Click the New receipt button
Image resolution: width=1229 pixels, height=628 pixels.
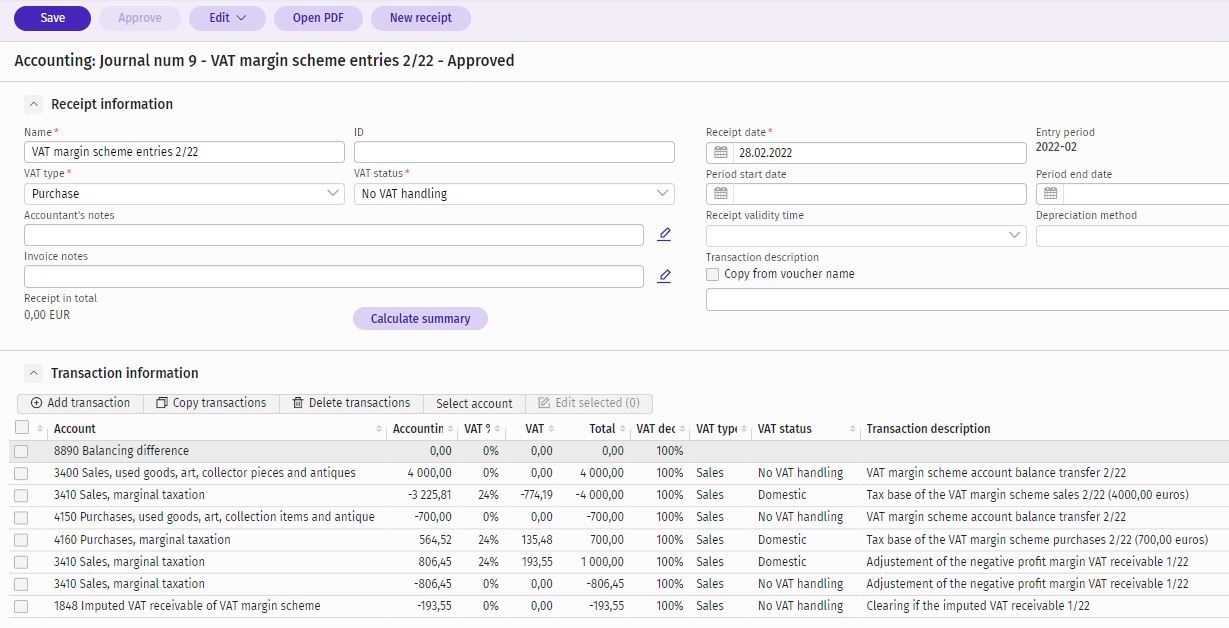coord(421,18)
